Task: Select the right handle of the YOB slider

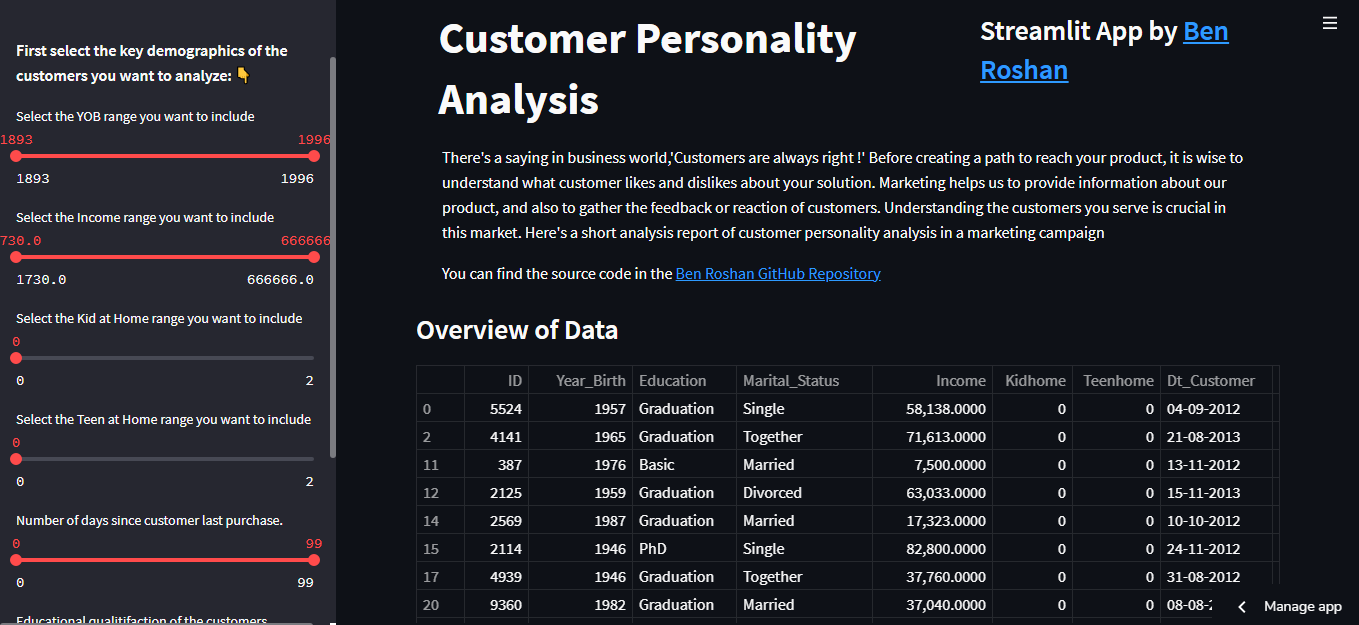Action: pyautogui.click(x=313, y=156)
